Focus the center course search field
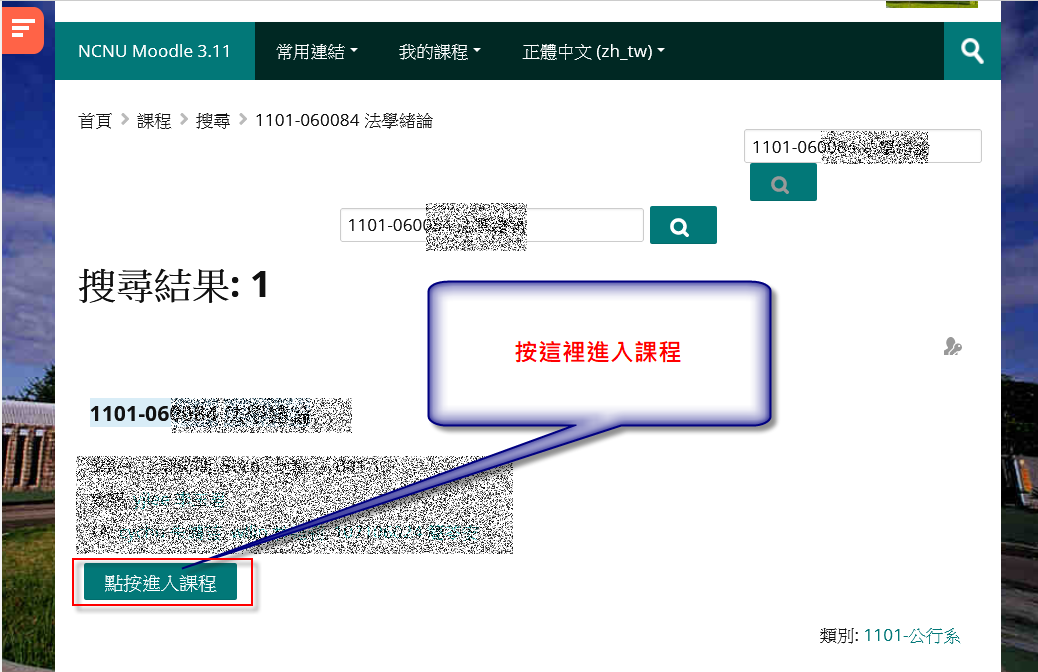This screenshot has height=672, width=1038. (491, 226)
